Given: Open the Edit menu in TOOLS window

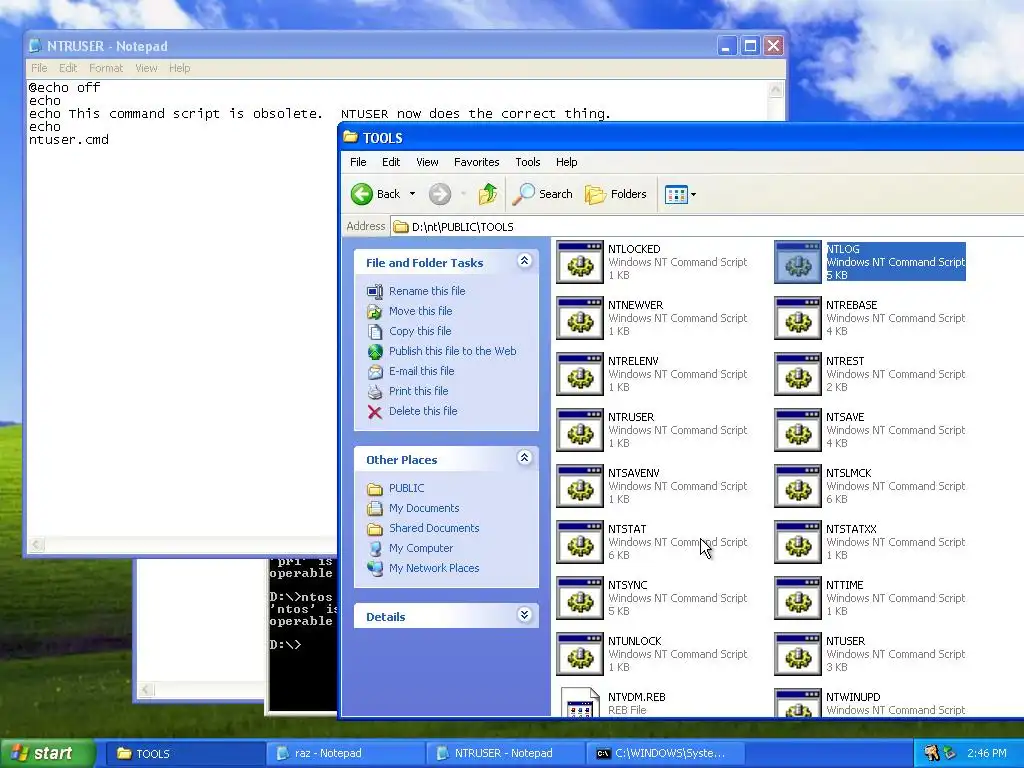Looking at the screenshot, I should [x=391, y=162].
